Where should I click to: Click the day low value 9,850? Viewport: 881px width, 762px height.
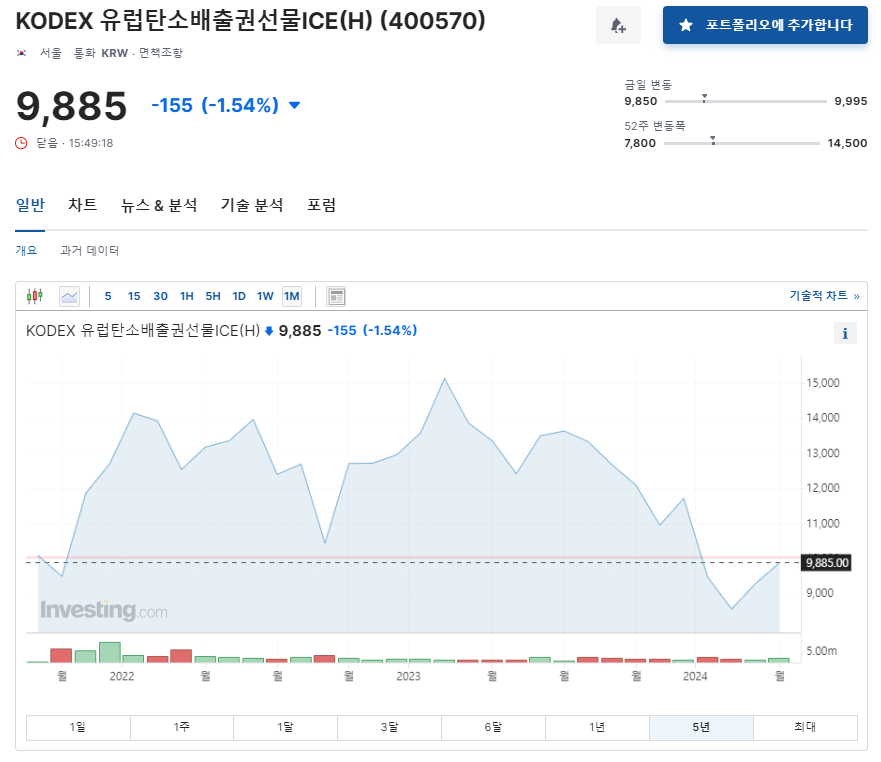pos(641,101)
